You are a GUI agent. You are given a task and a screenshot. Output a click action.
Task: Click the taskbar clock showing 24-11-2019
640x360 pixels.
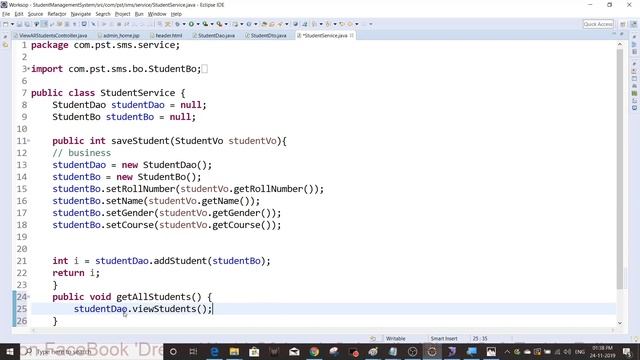[602, 351]
